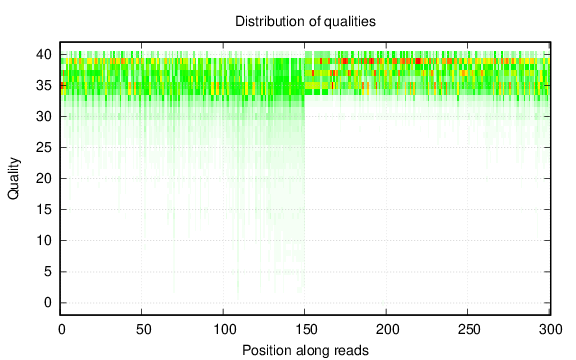Click the y-axis tick label 30
576x360 pixels.
pyautogui.click(x=44, y=116)
